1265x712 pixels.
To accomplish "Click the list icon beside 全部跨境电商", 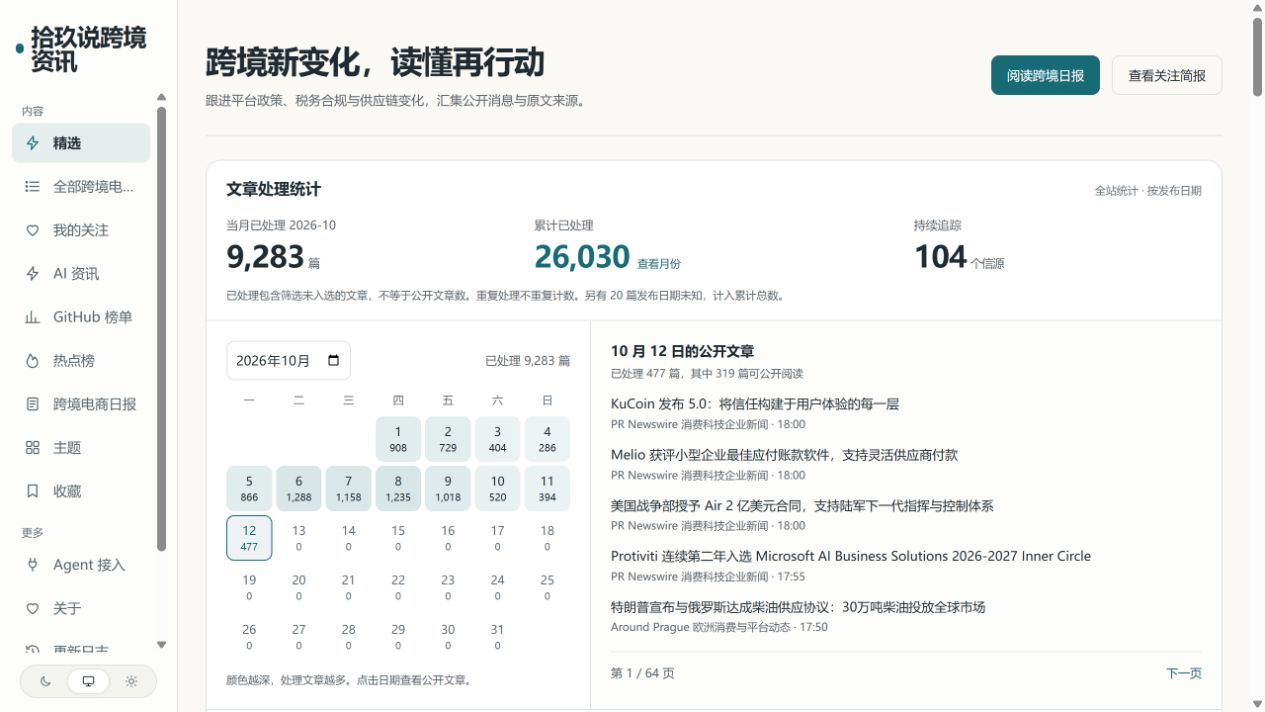I will [32, 186].
